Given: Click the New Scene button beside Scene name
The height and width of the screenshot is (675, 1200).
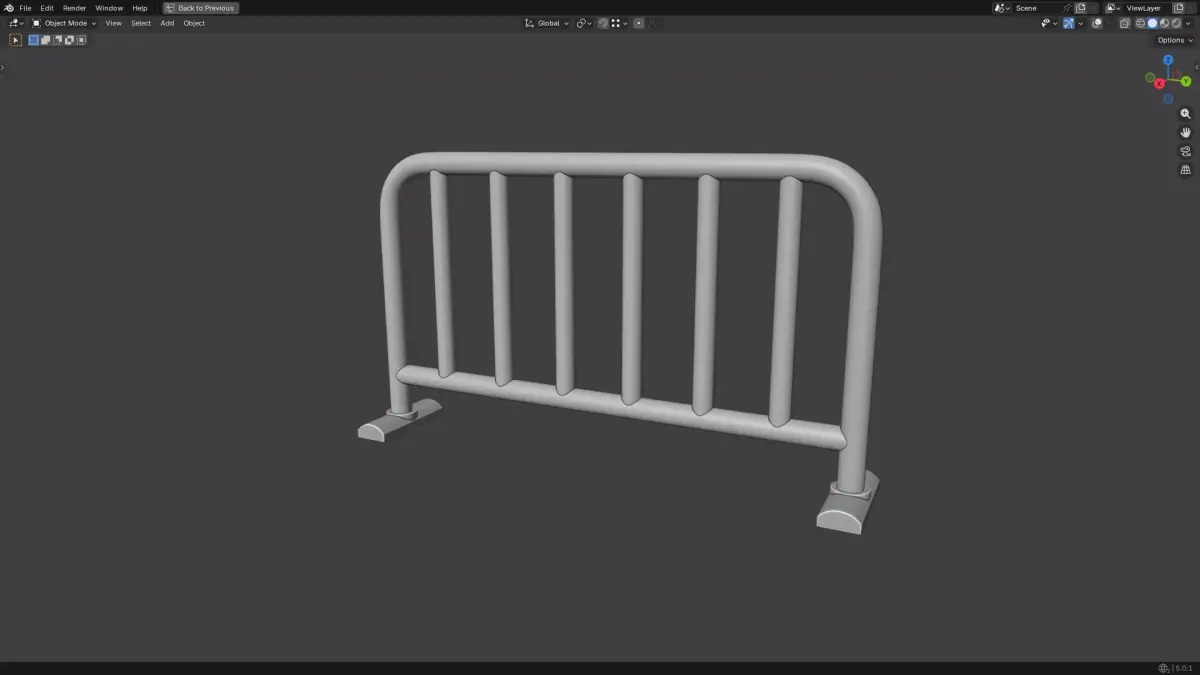Looking at the screenshot, I should pos(1081,7).
